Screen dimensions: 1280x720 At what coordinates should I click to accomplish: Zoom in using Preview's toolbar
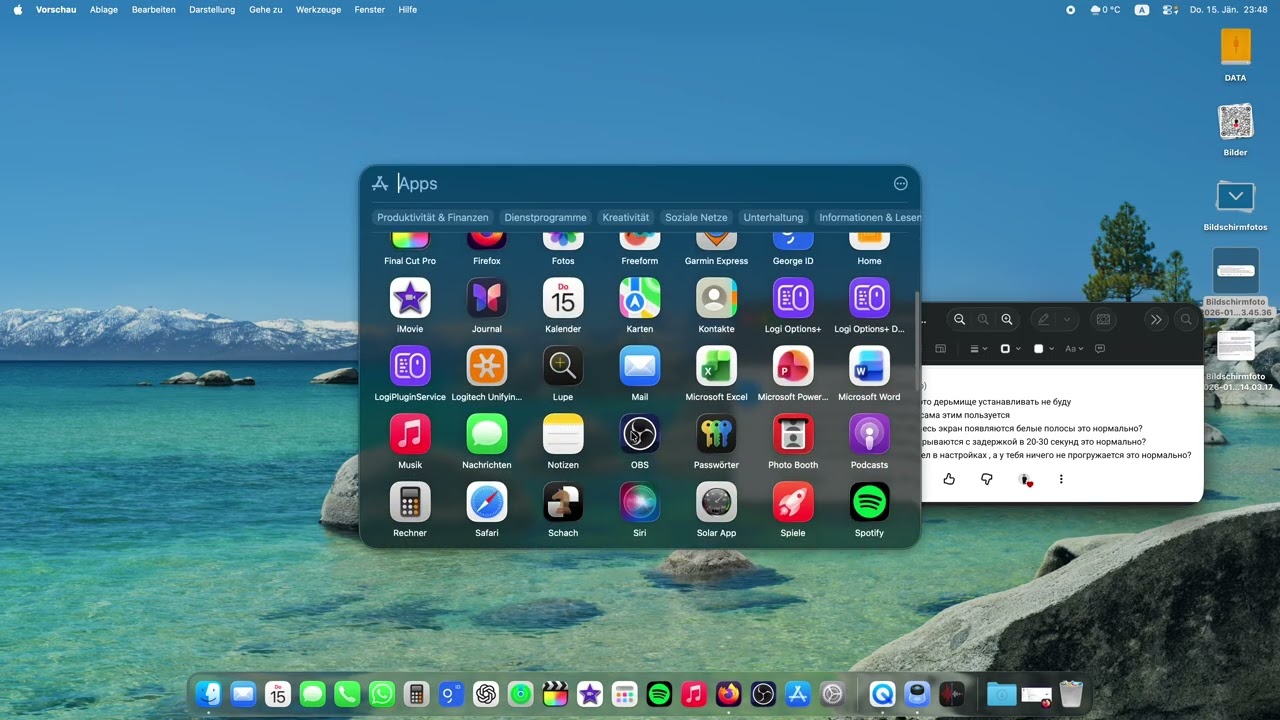pos(1007,319)
